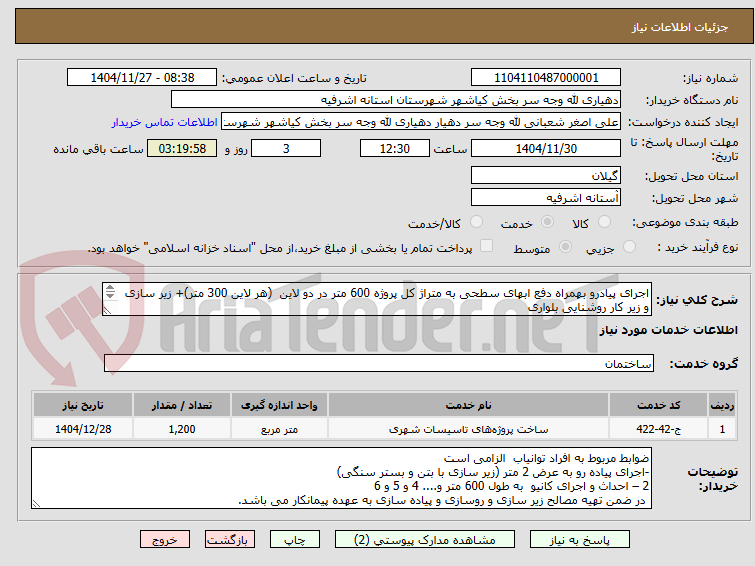
Task: Select the جزیی purchase type radio
Action: pos(629,247)
